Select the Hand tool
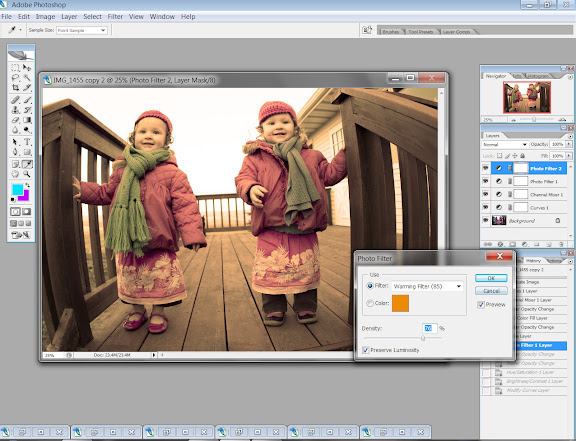 click(15, 174)
